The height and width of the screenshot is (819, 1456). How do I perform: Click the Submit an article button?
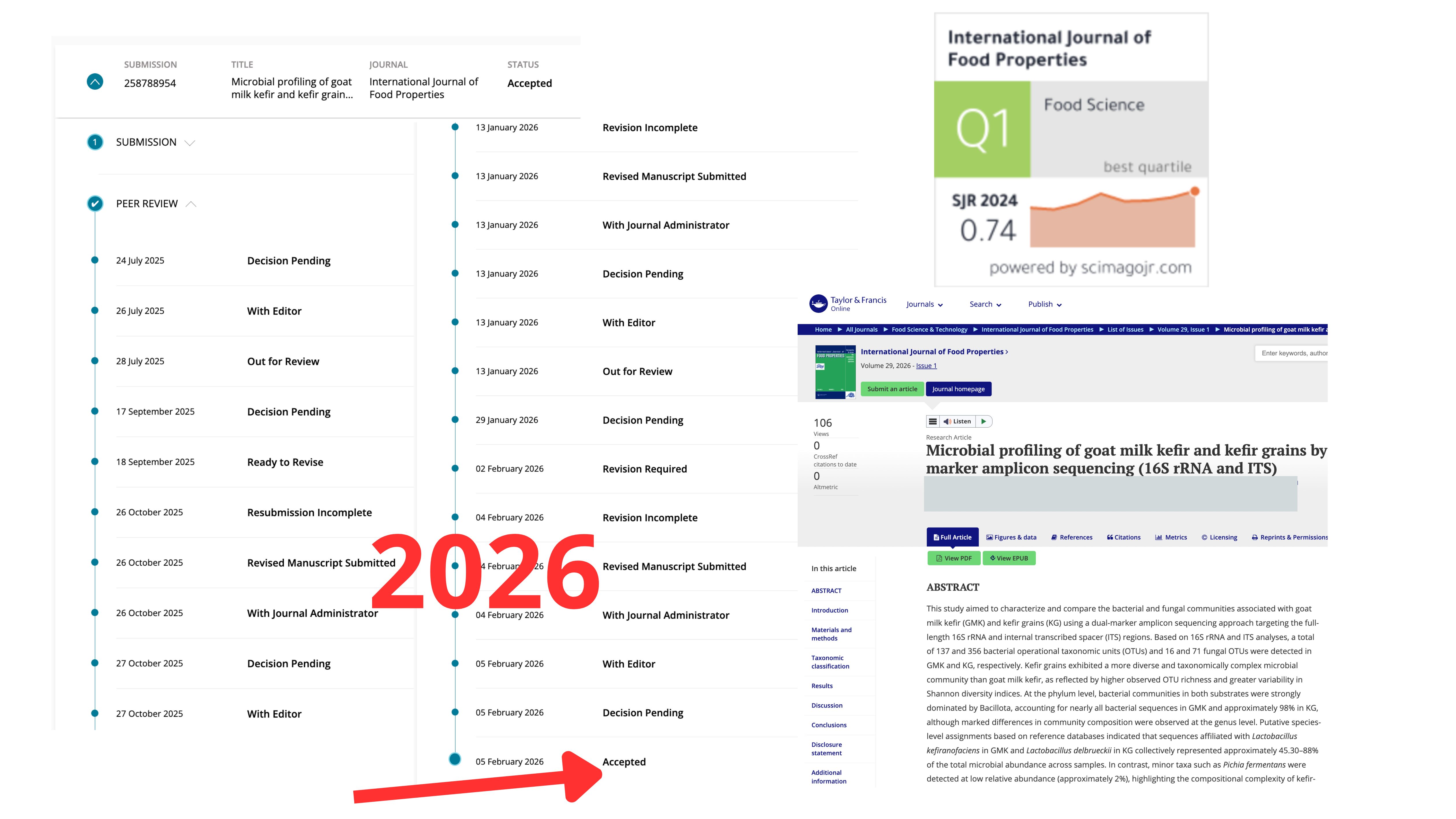(892, 389)
